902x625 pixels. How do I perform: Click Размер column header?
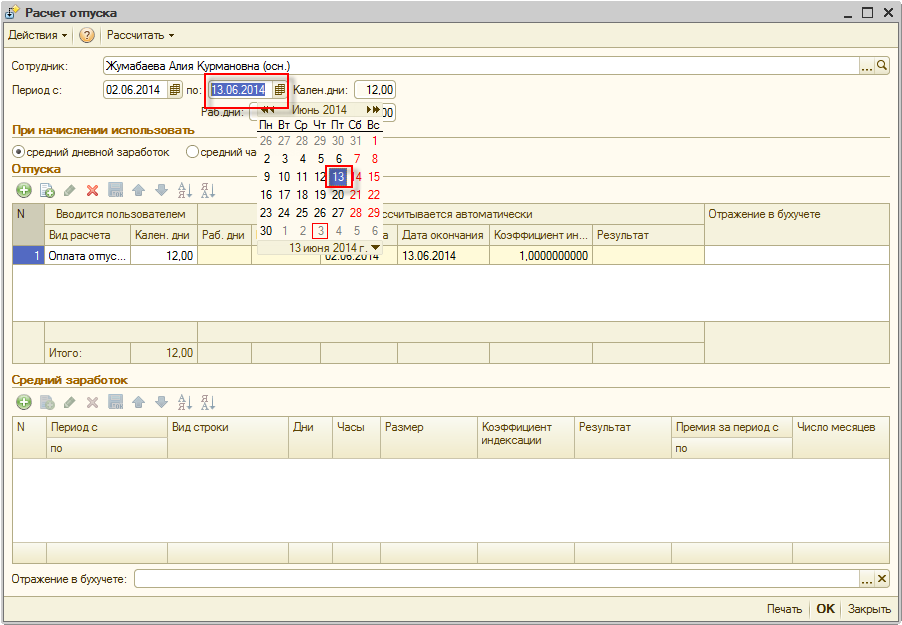point(429,438)
